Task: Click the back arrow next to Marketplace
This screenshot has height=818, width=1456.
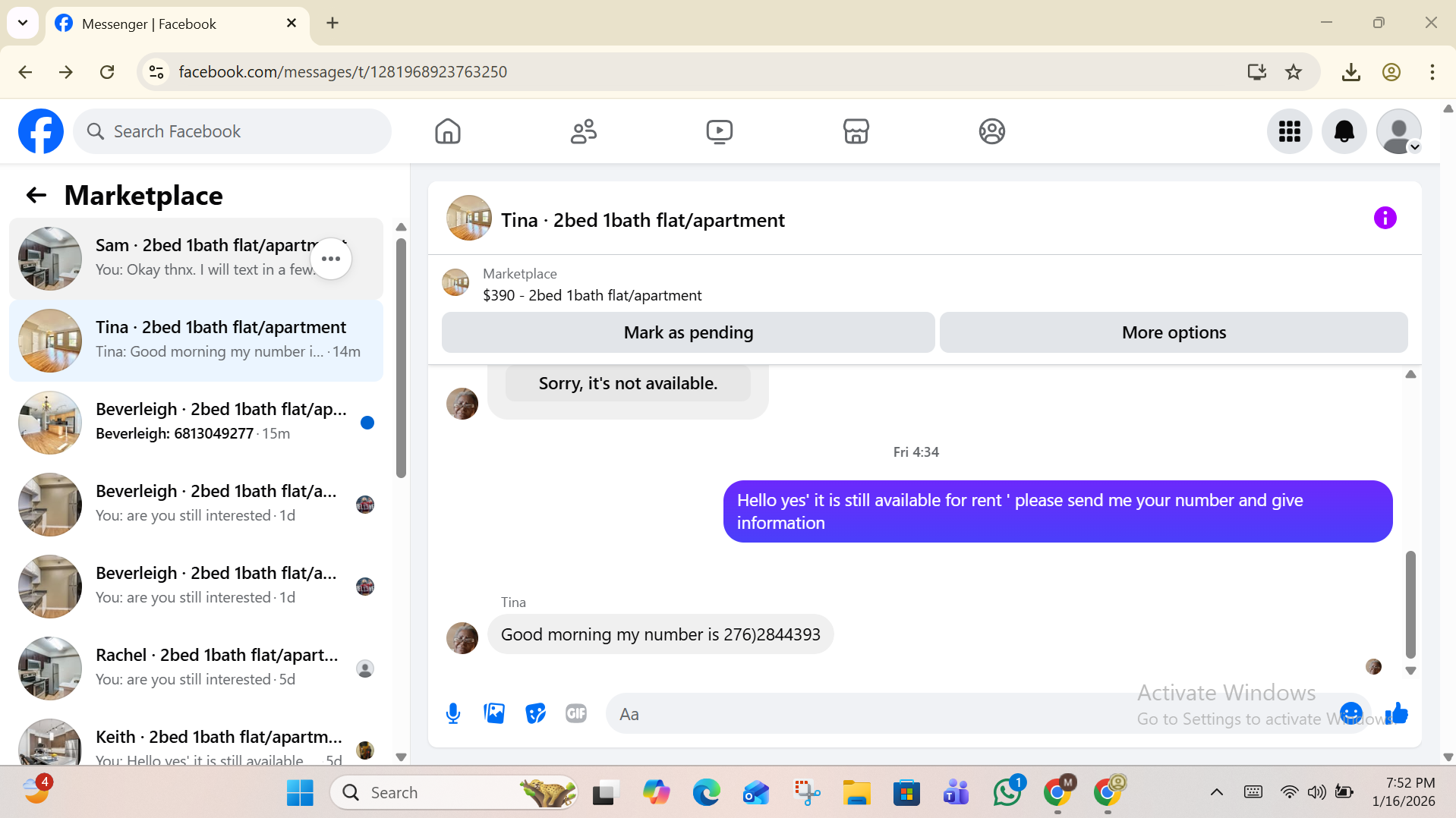Action: 36,196
